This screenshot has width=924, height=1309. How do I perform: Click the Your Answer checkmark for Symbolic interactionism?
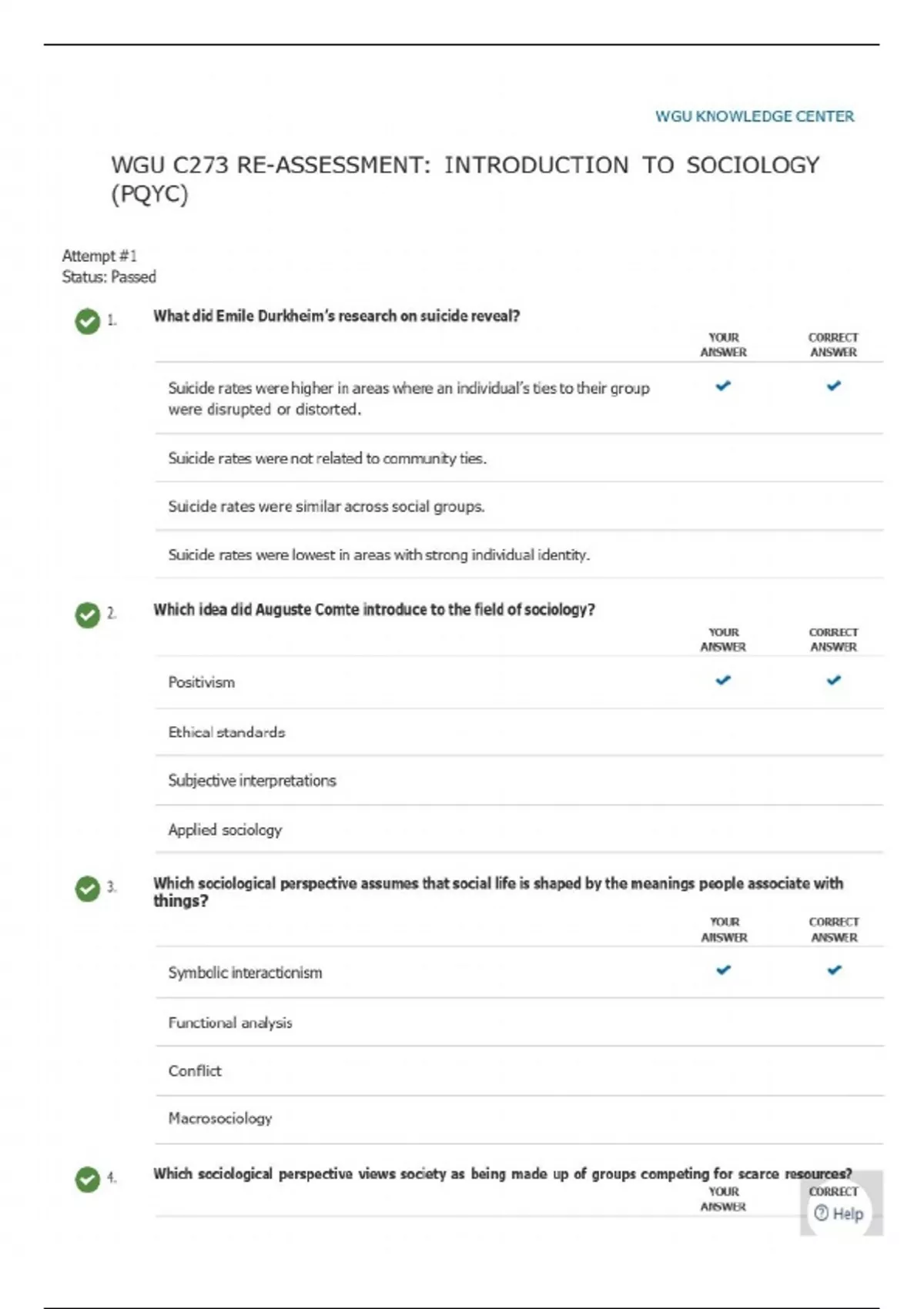[x=723, y=970]
